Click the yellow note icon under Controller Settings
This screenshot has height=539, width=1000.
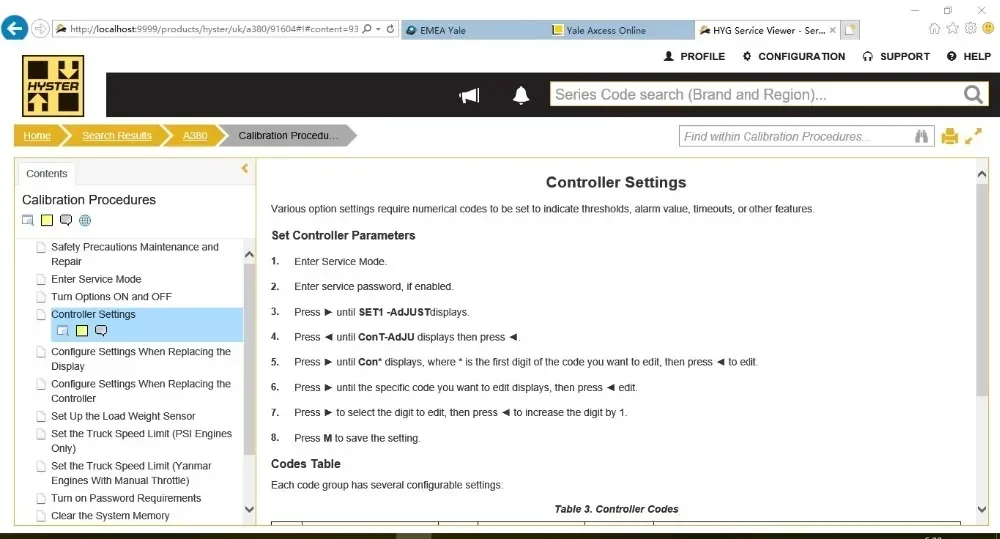pos(82,330)
